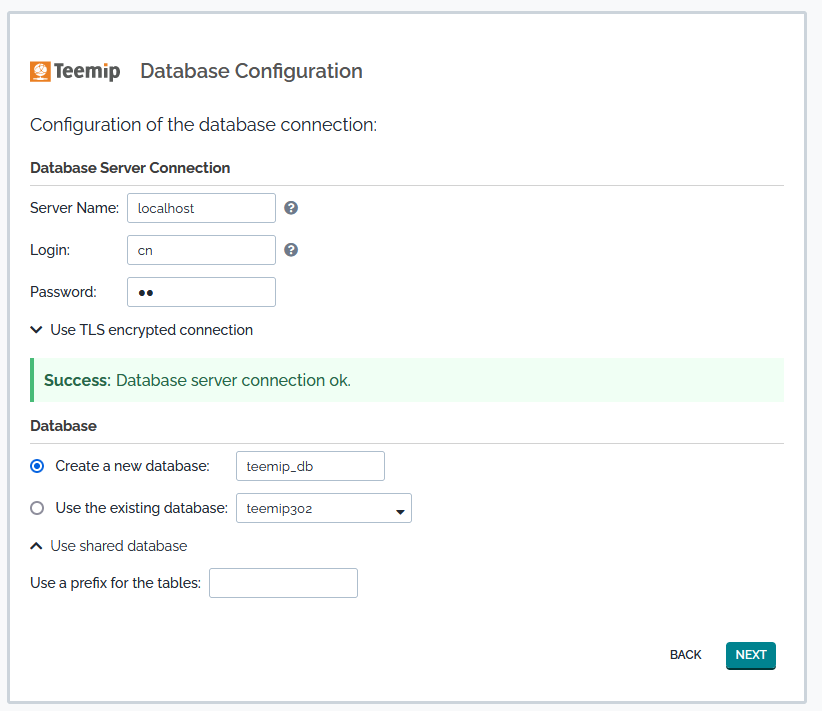Select the Create a new database radio button
Image resolution: width=822 pixels, height=711 pixels.
[x=38, y=466]
